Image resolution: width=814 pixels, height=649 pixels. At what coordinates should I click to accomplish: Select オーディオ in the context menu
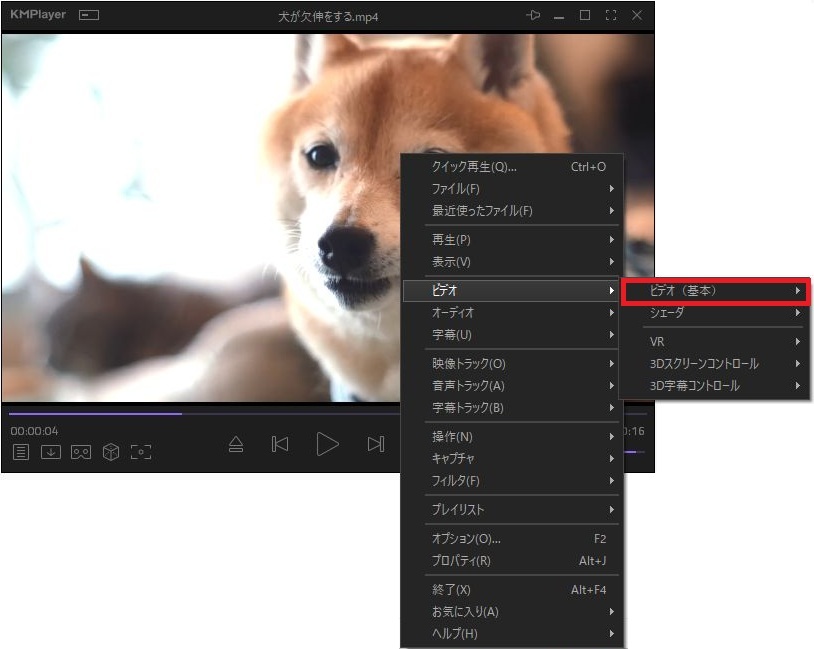(511, 313)
